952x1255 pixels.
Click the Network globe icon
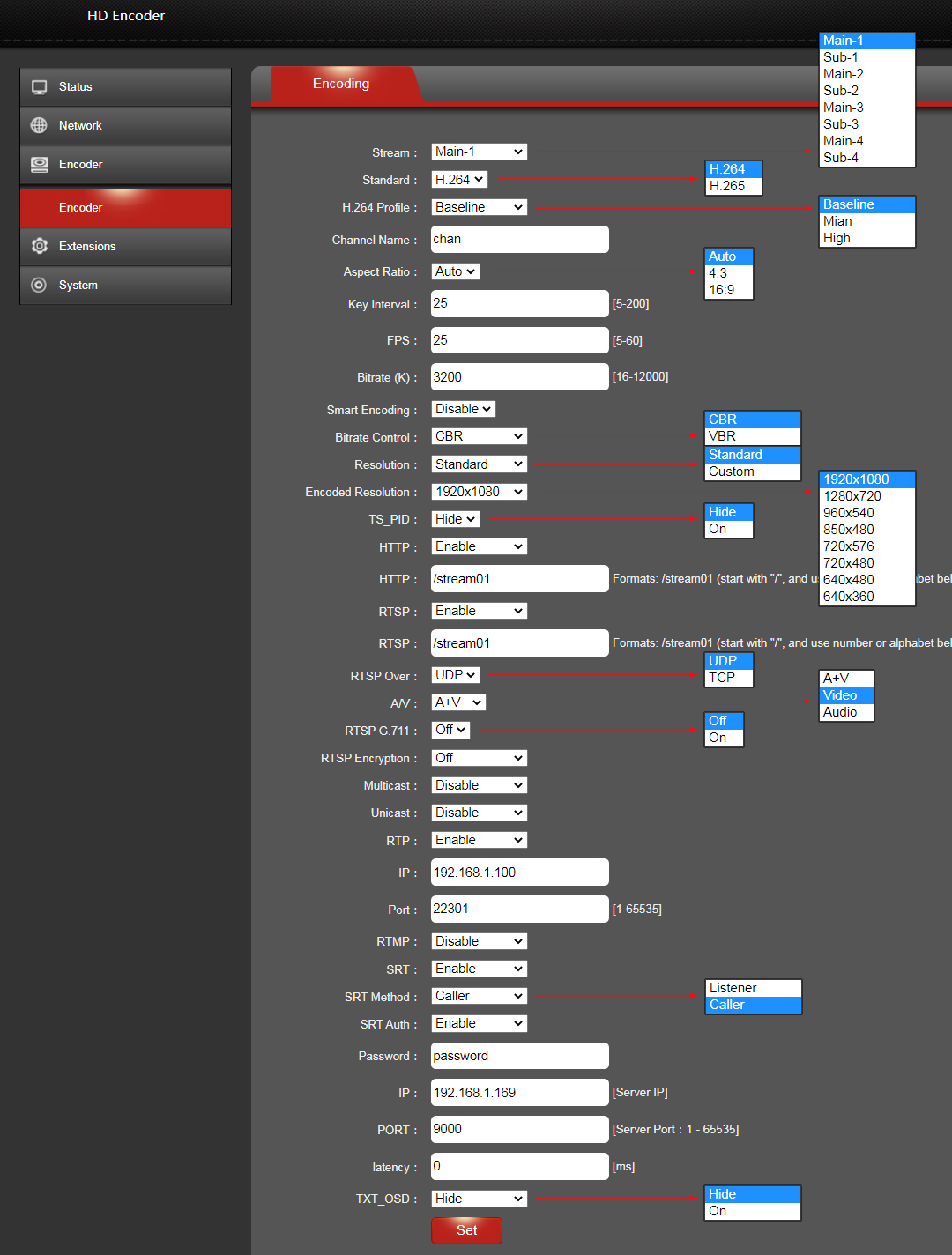click(39, 125)
